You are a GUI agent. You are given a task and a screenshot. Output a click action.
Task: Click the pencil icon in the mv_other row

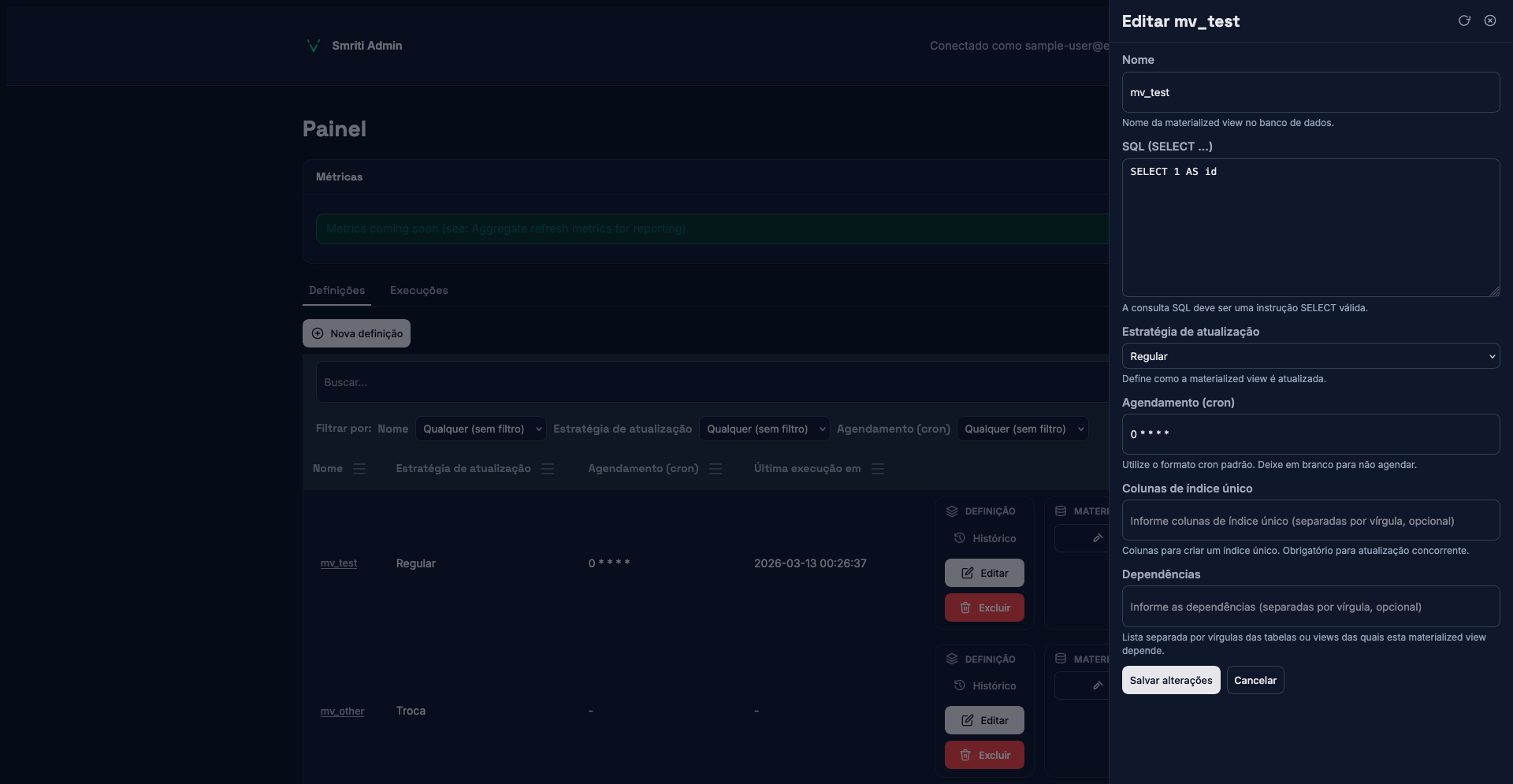[1097, 686]
